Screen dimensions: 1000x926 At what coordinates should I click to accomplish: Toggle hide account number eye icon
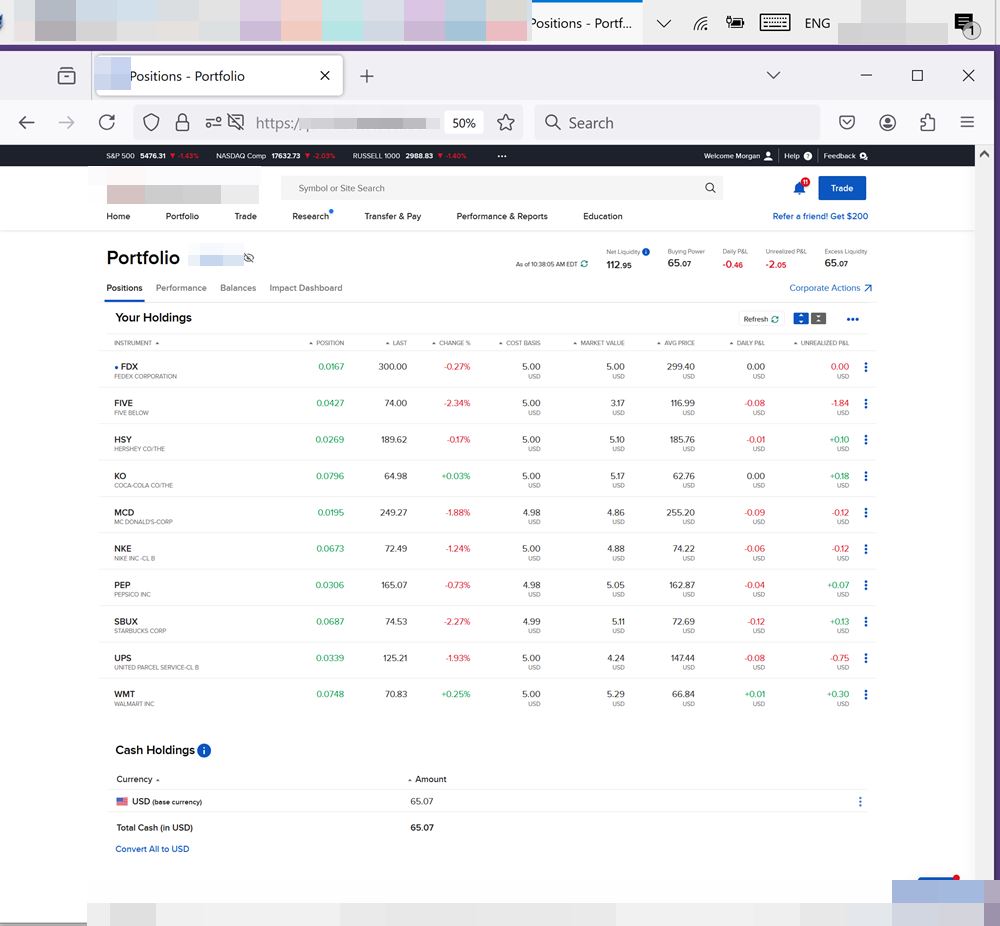[249, 258]
